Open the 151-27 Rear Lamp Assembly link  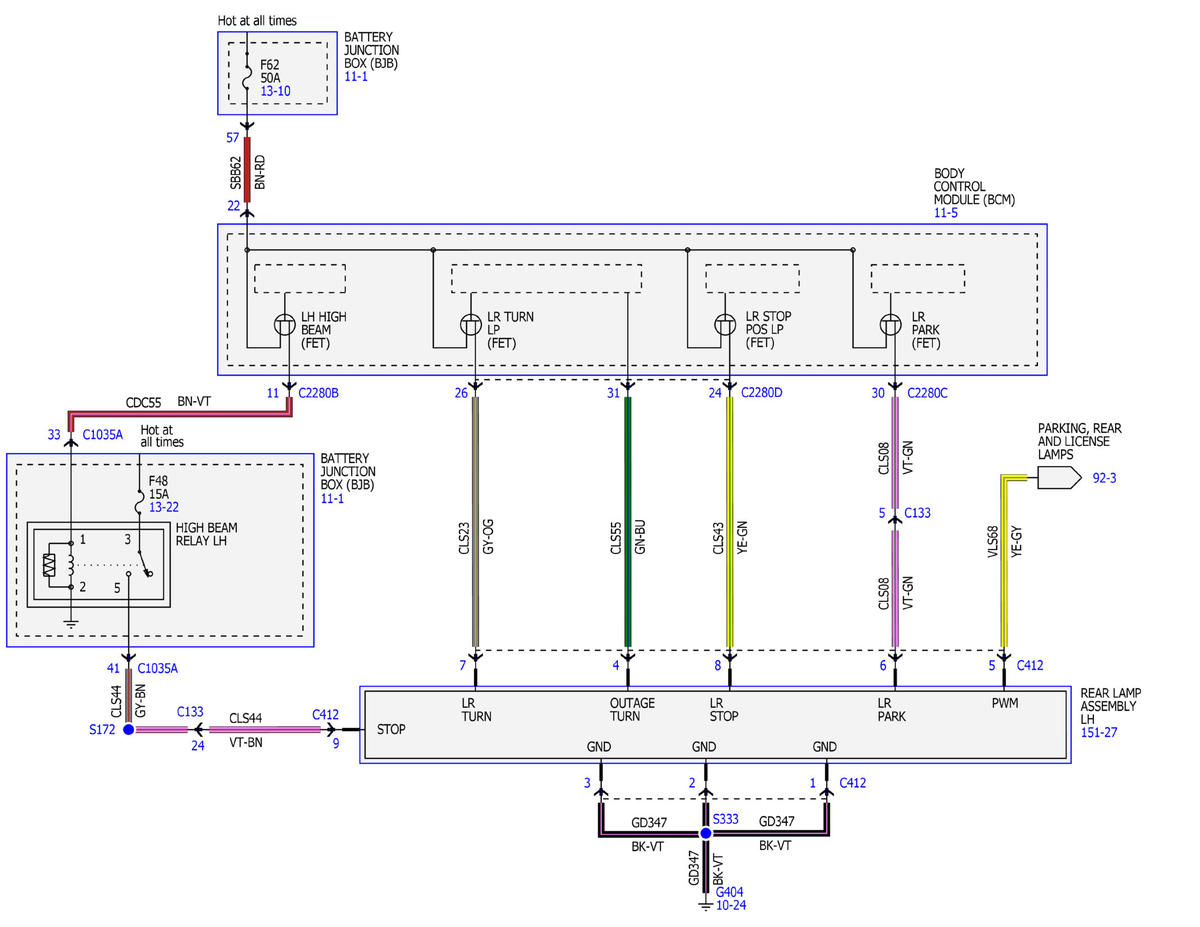(1099, 731)
